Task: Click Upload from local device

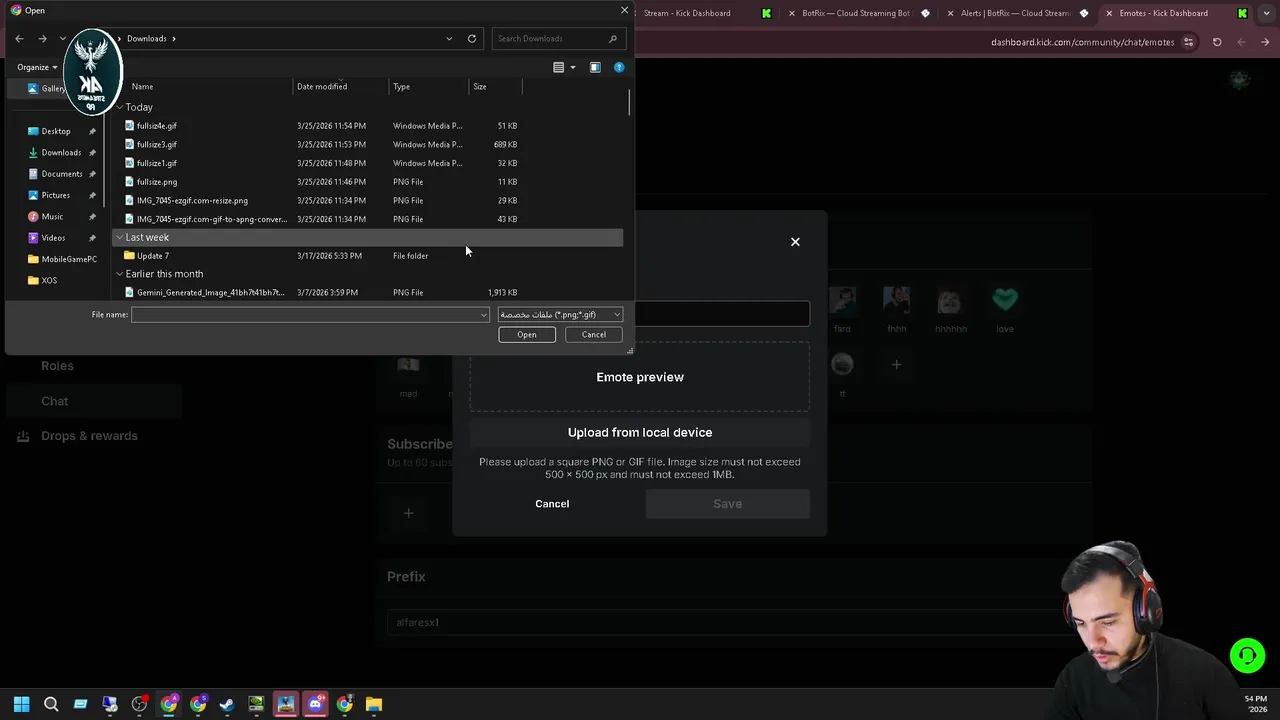Action: pyautogui.click(x=640, y=432)
